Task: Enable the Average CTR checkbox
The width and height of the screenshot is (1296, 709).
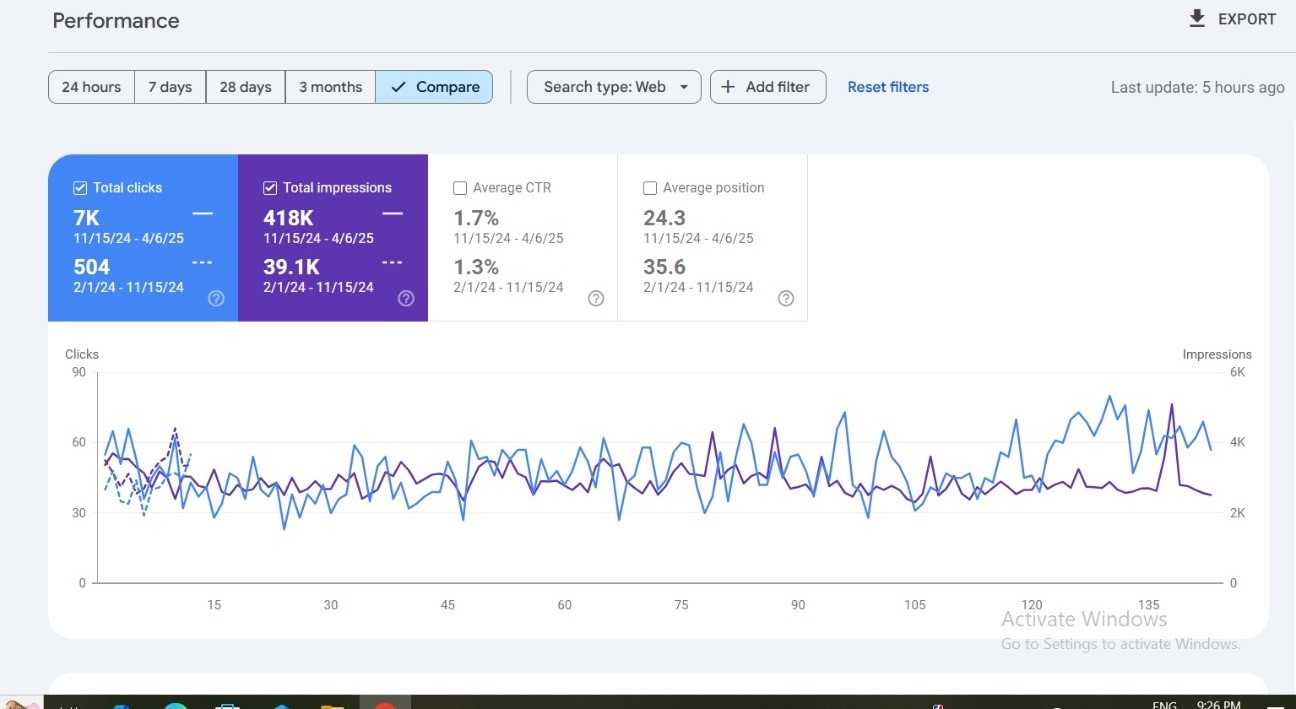Action: point(460,187)
